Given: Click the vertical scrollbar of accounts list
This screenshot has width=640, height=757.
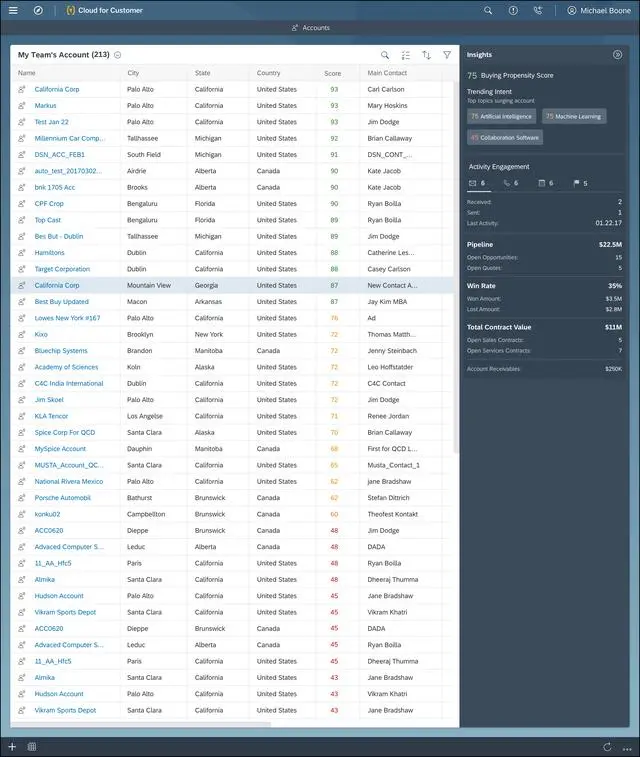Looking at the screenshot, I should [456, 268].
